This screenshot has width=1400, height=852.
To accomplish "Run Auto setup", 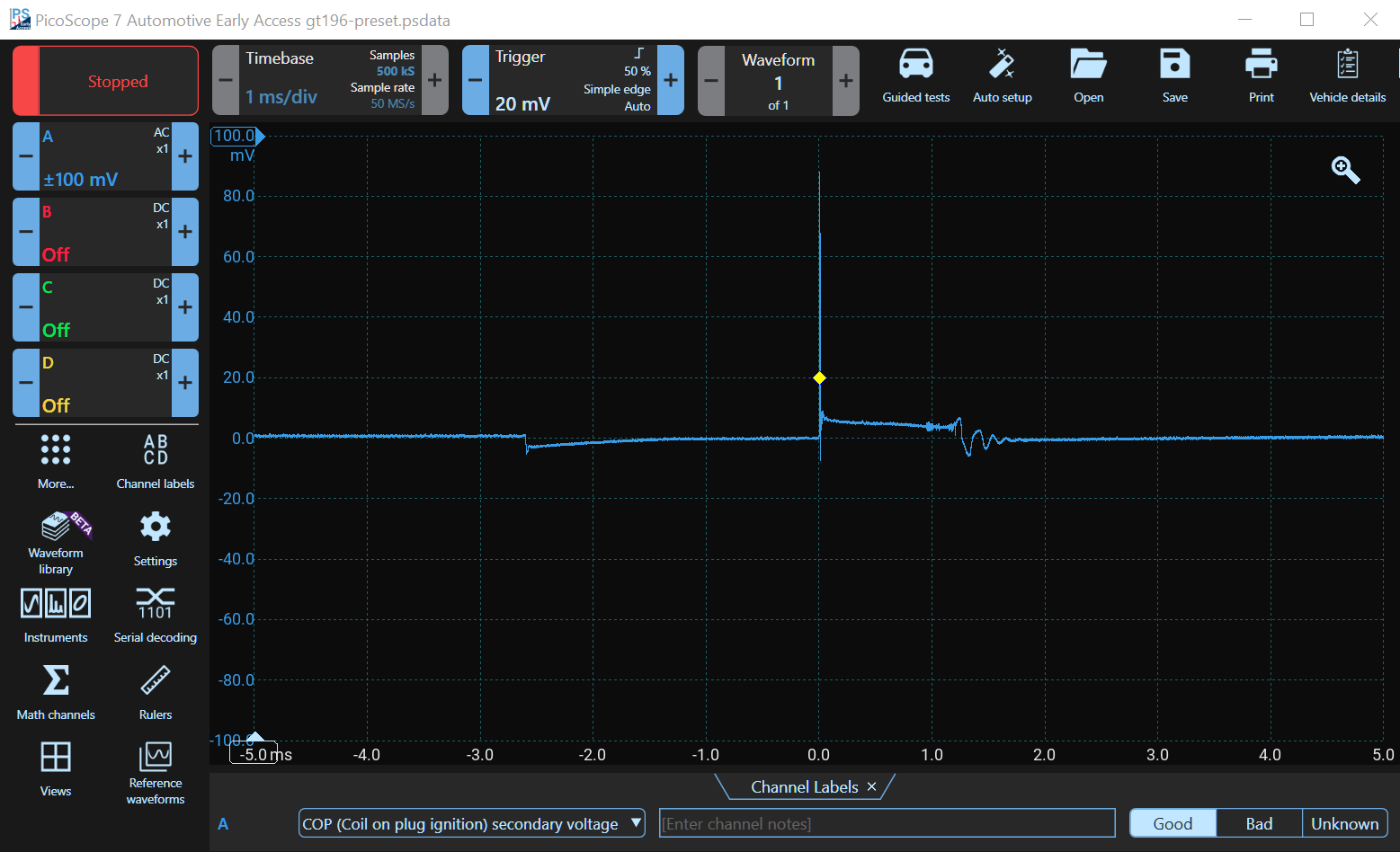I will tap(1002, 77).
